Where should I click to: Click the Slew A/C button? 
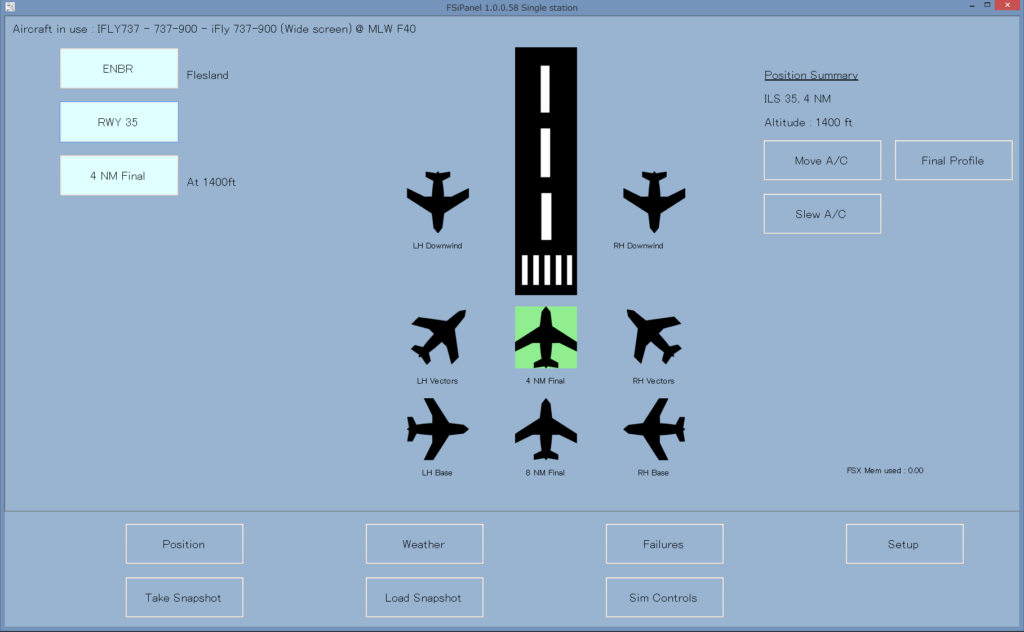822,213
